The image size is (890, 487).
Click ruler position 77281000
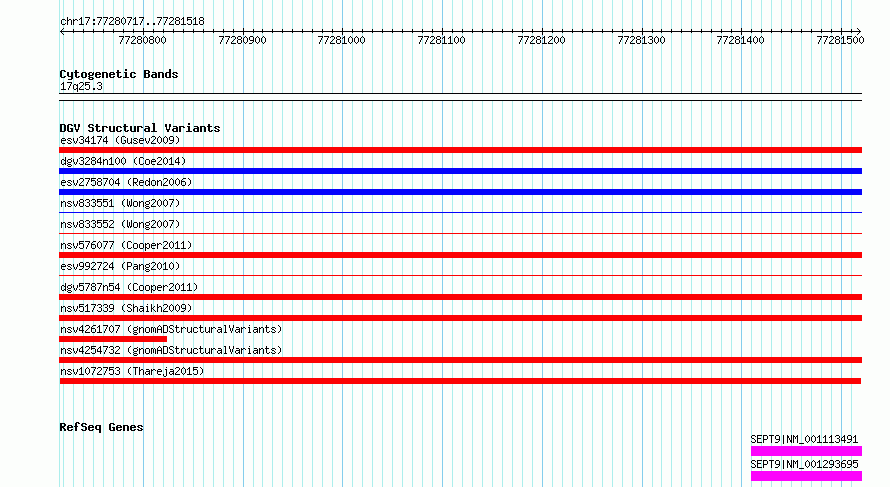[x=342, y=40]
